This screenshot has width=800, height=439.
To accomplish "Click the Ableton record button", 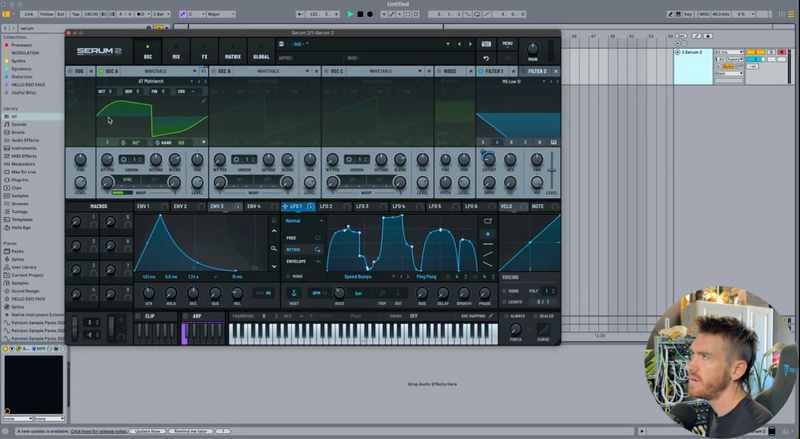I will (x=370, y=14).
